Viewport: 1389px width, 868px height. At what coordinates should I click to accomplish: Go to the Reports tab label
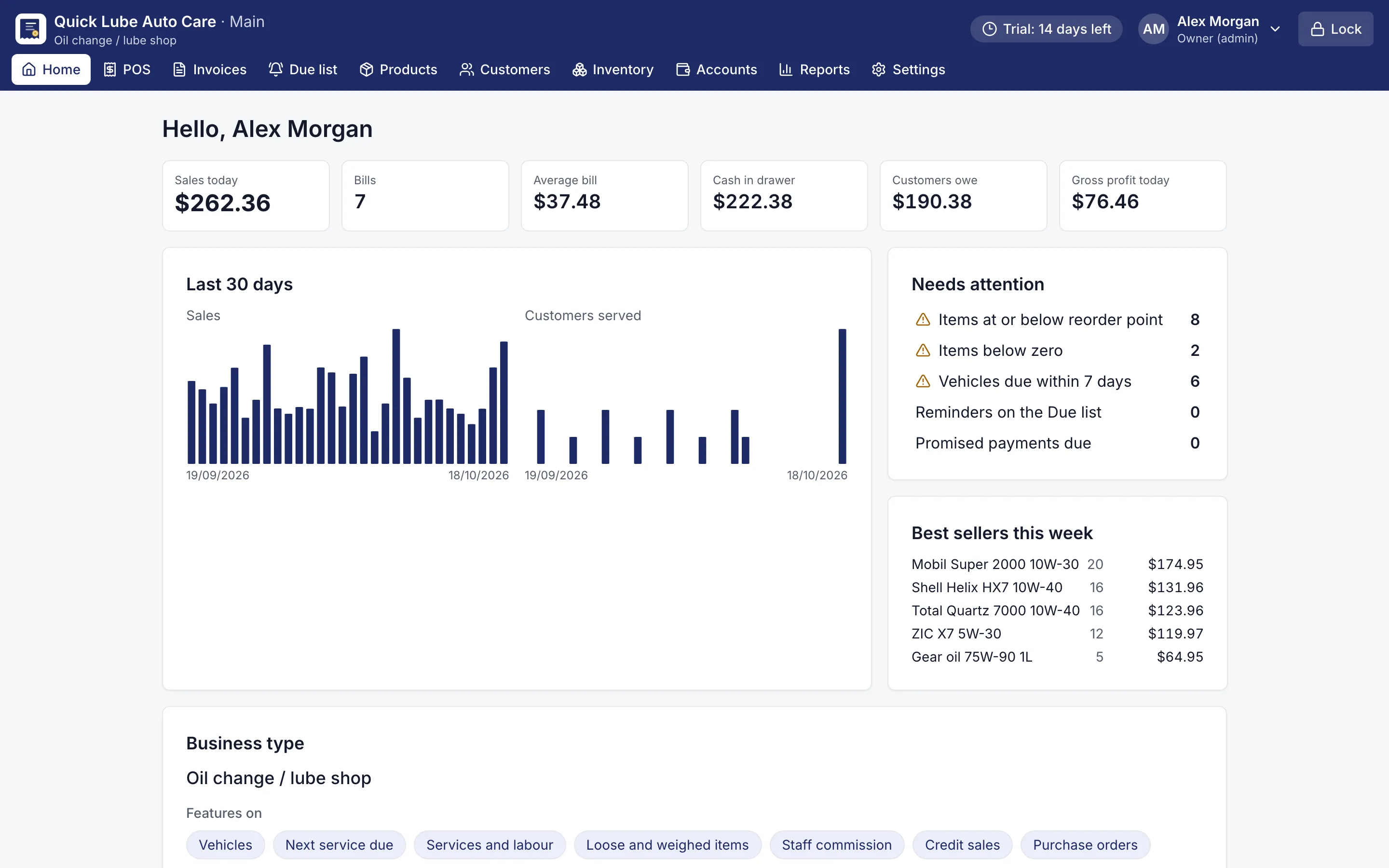825,69
